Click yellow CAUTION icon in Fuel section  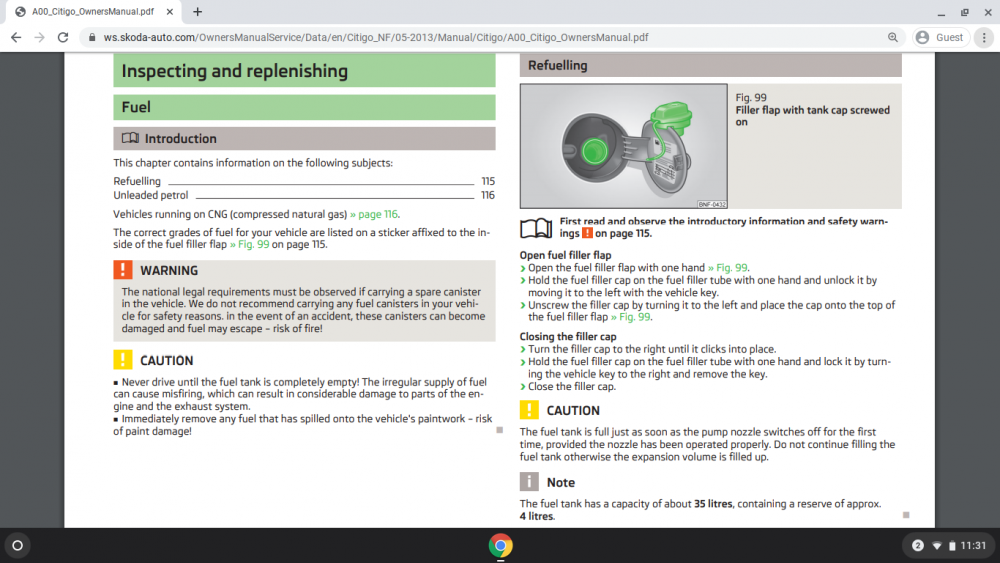123,360
